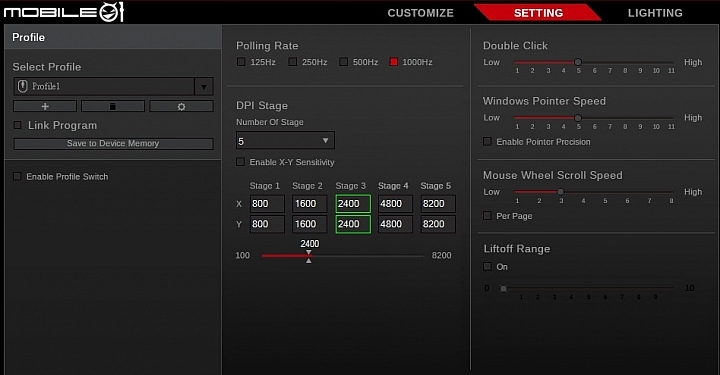Enable X-Y Sensitivity checkbox

pos(240,162)
